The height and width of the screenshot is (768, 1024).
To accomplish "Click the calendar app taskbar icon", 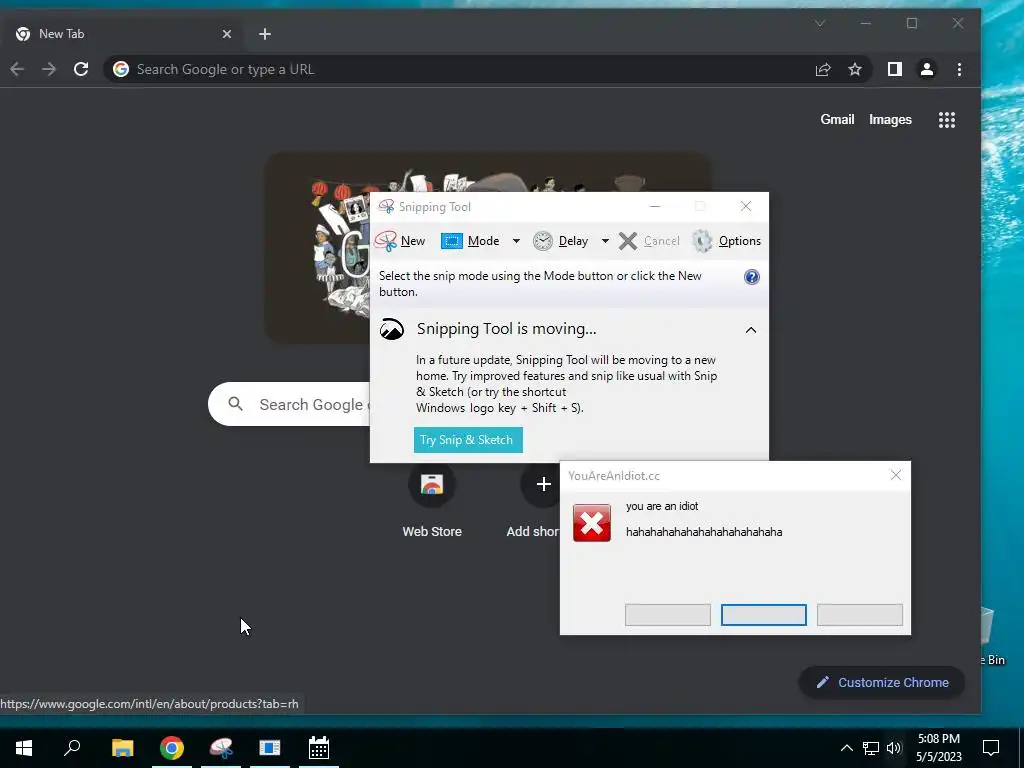I will click(319, 748).
